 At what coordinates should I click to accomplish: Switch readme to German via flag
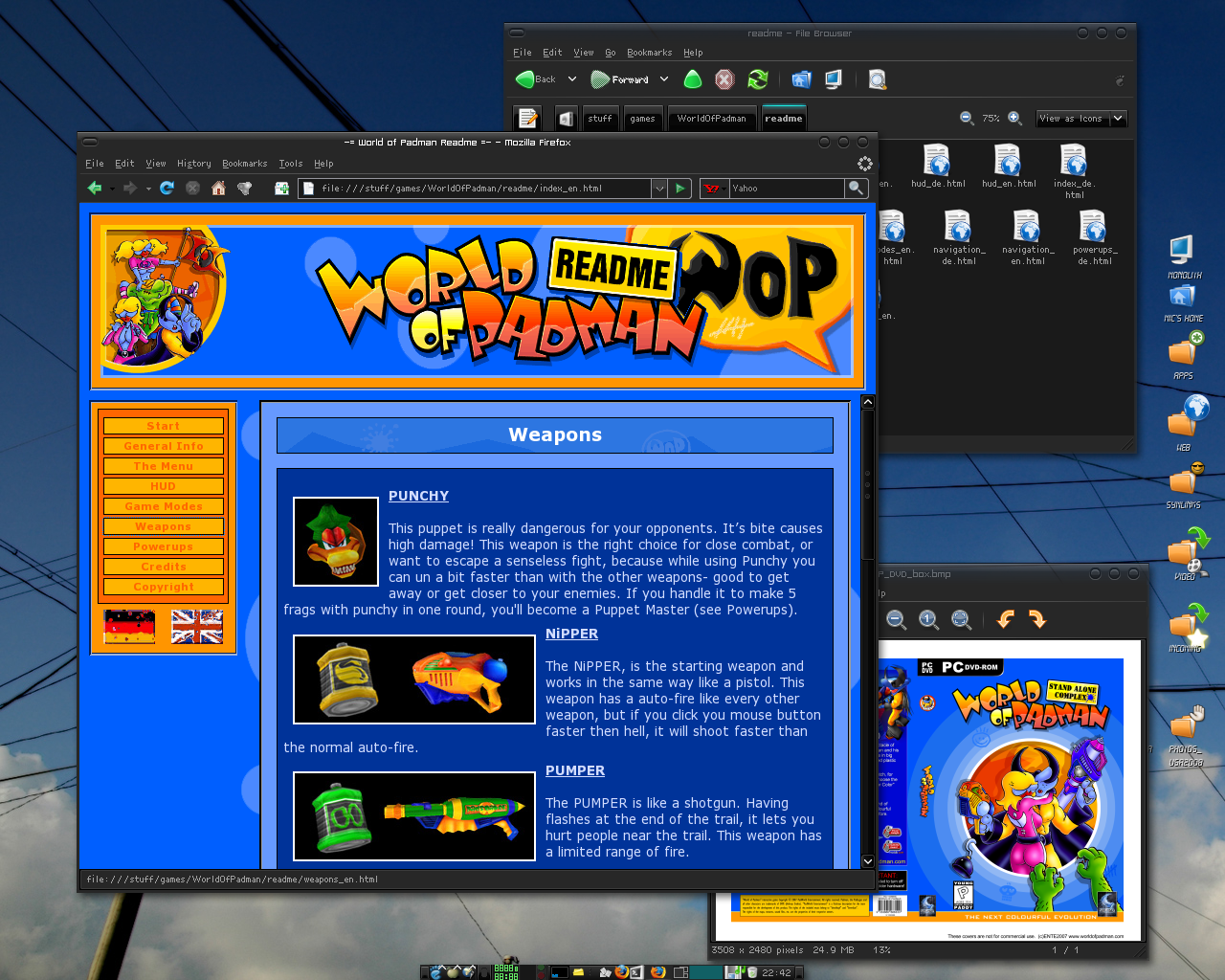pyautogui.click(x=129, y=627)
